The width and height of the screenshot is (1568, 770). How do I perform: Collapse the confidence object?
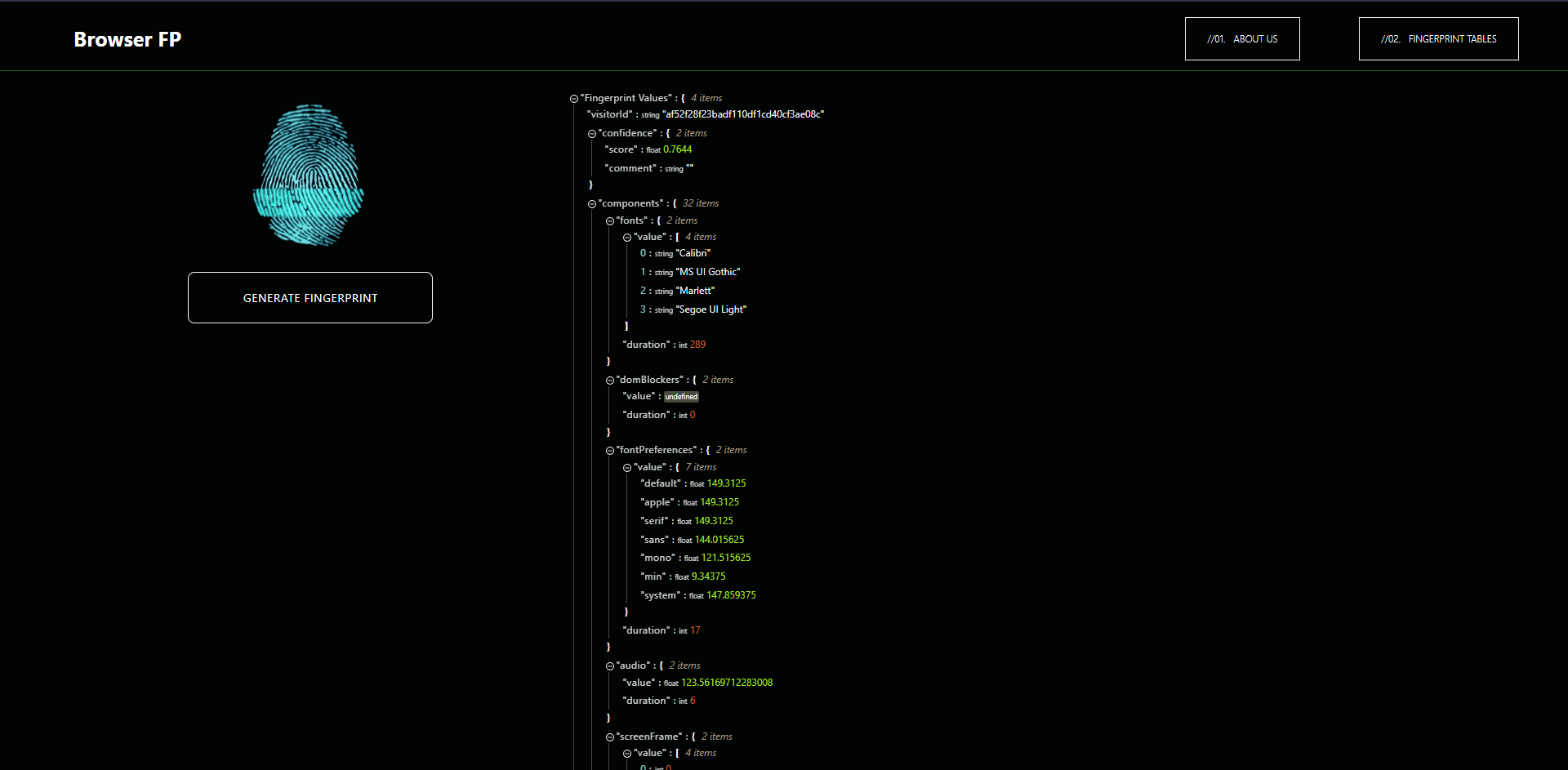click(591, 133)
